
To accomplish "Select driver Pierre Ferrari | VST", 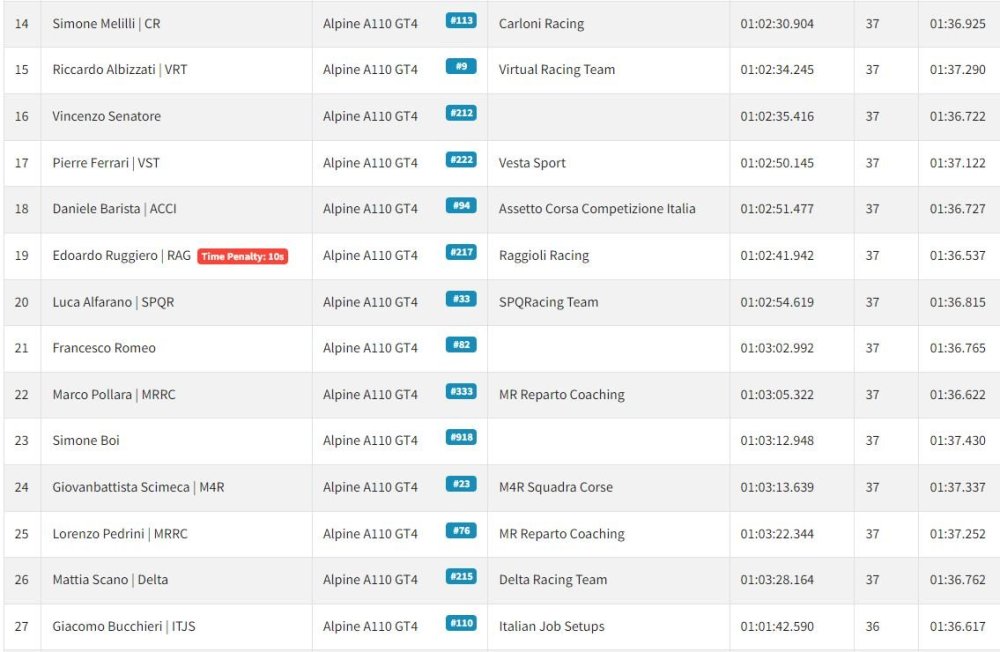I will pyautogui.click(x=106, y=163).
